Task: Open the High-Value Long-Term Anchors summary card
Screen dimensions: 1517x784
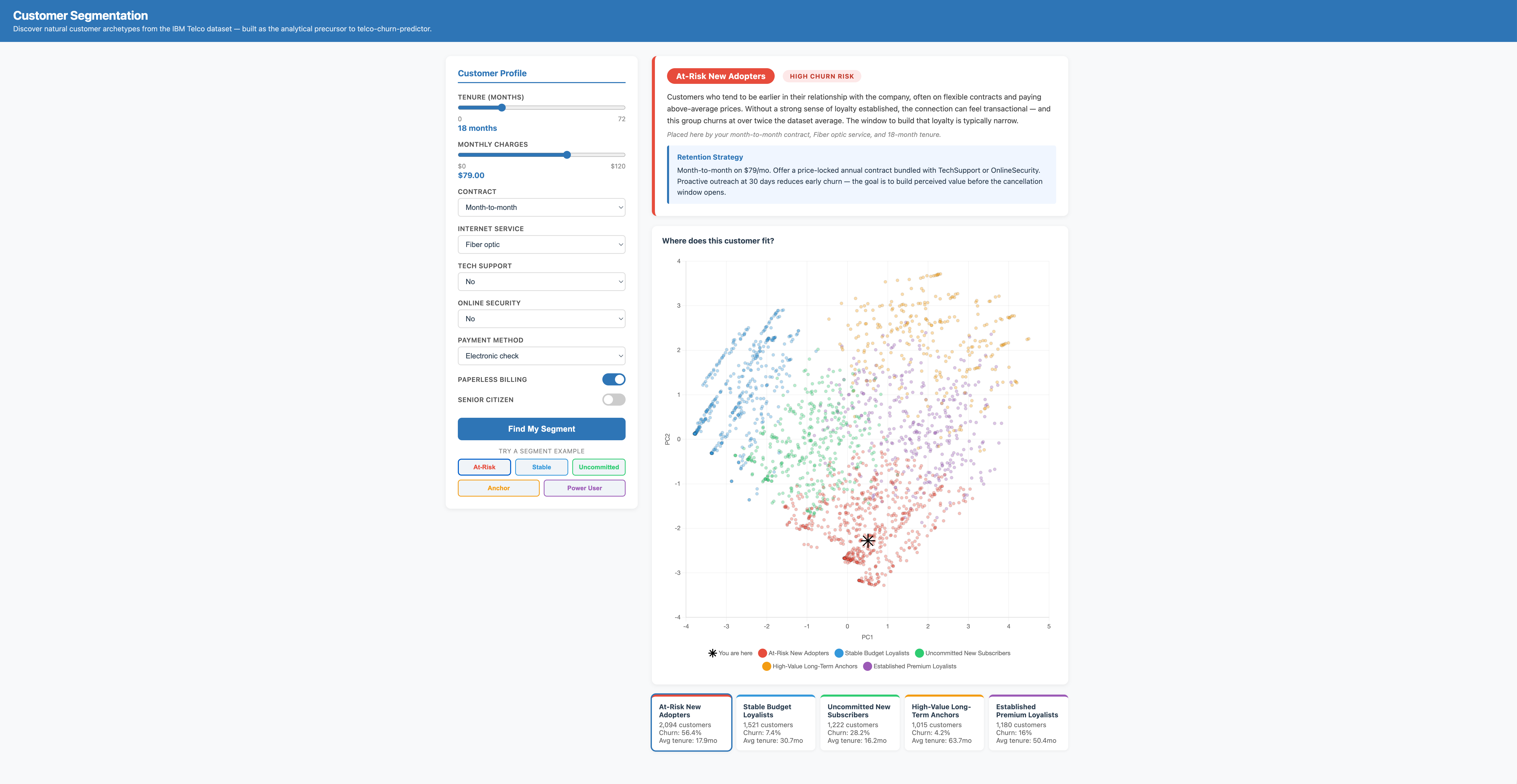Action: (944, 723)
